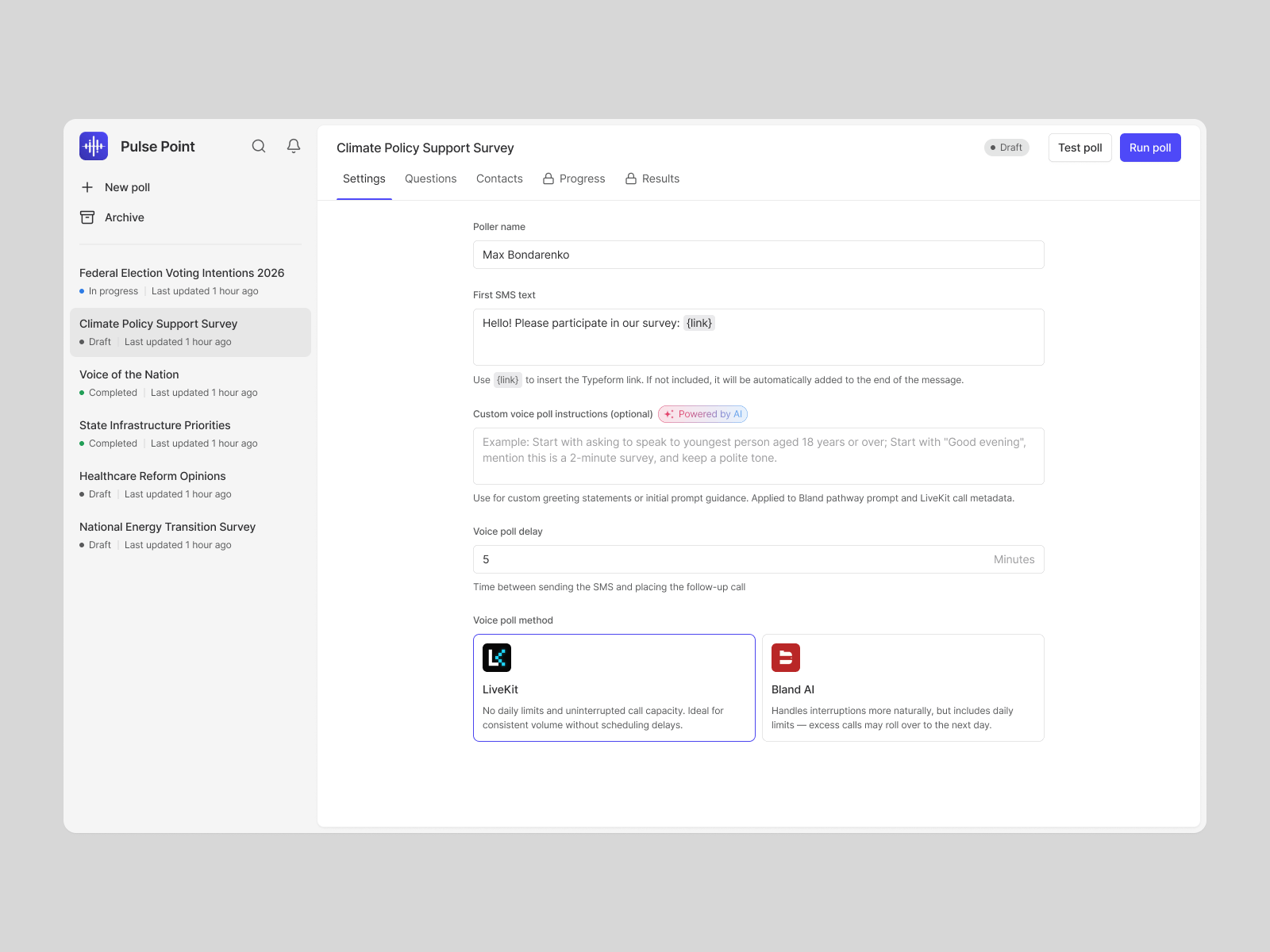This screenshot has width=1270, height=952.
Task: Click the Powered by AI badge
Action: tap(702, 414)
